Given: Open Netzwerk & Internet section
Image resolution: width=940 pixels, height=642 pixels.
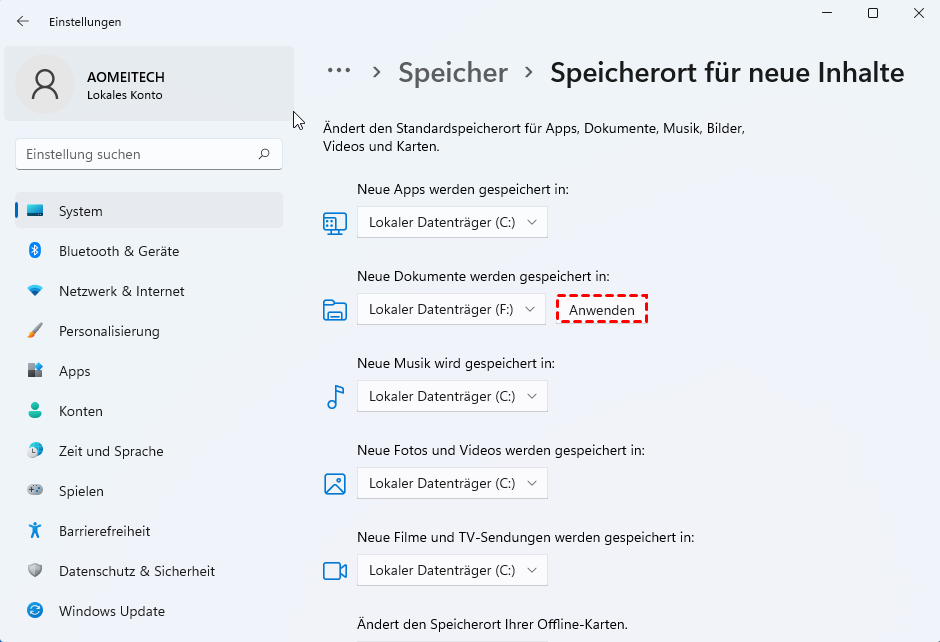Looking at the screenshot, I should pos(121,291).
